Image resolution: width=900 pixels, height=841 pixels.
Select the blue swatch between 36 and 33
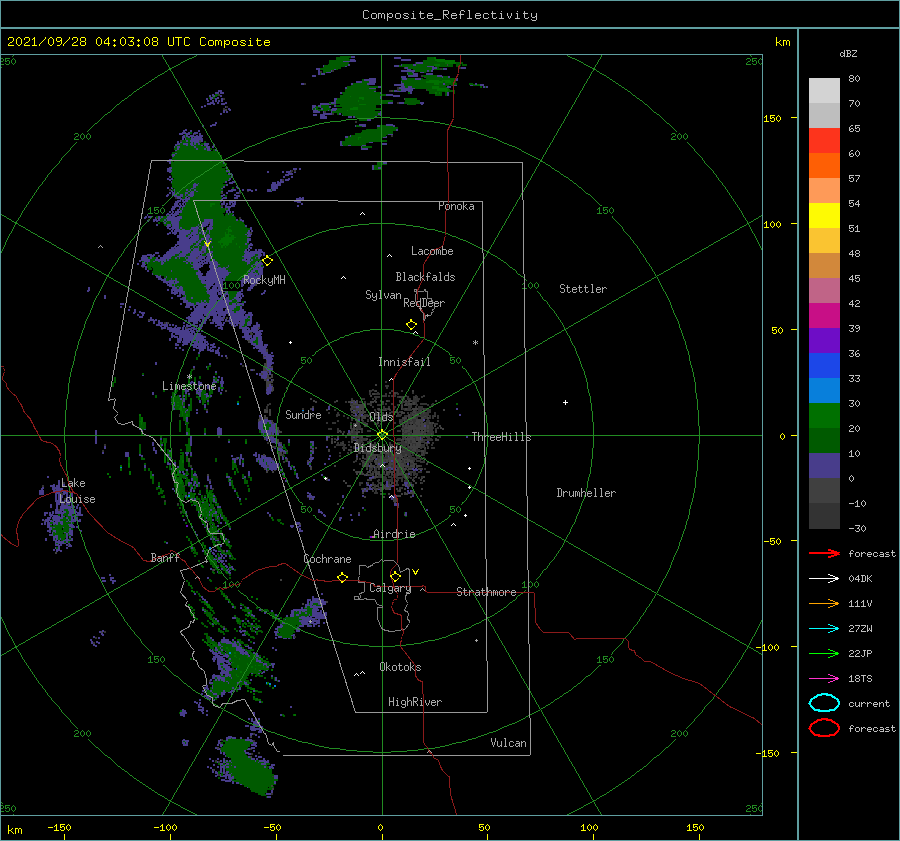coord(824,365)
